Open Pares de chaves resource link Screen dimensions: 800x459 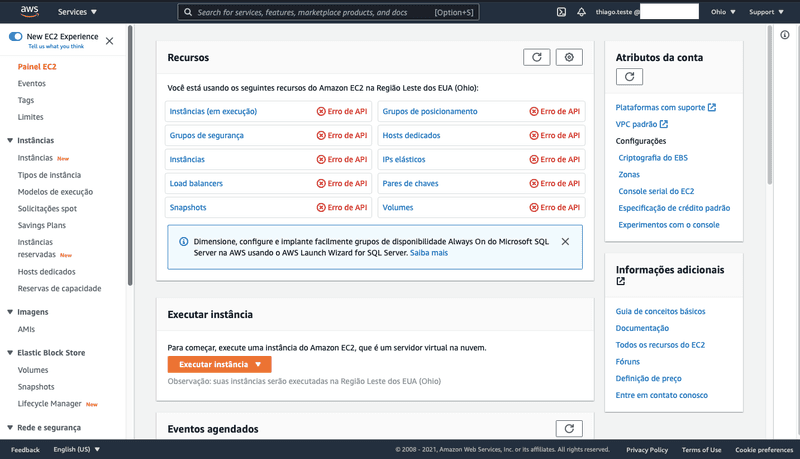[x=410, y=183]
